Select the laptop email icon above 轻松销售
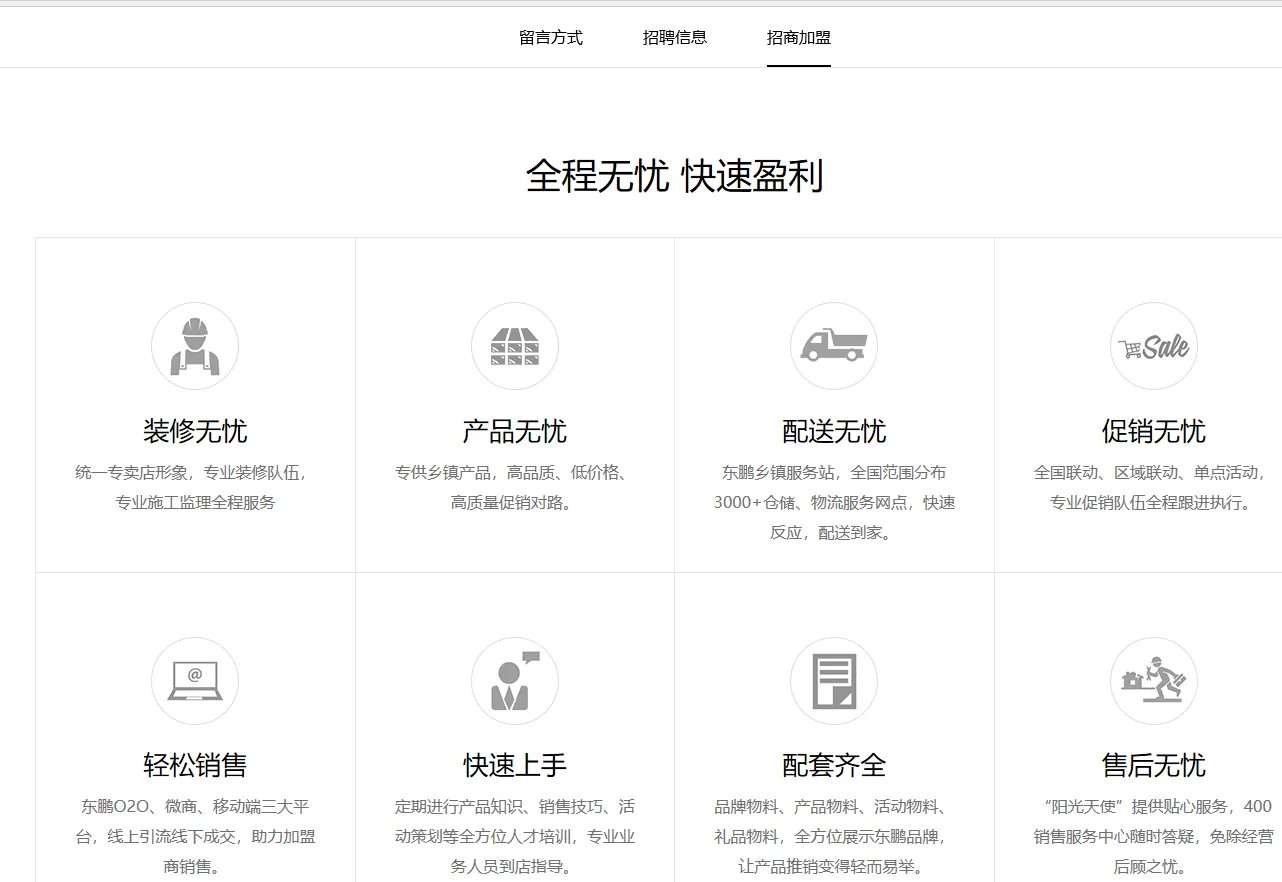Viewport: 1282px width, 882px height. click(x=194, y=680)
